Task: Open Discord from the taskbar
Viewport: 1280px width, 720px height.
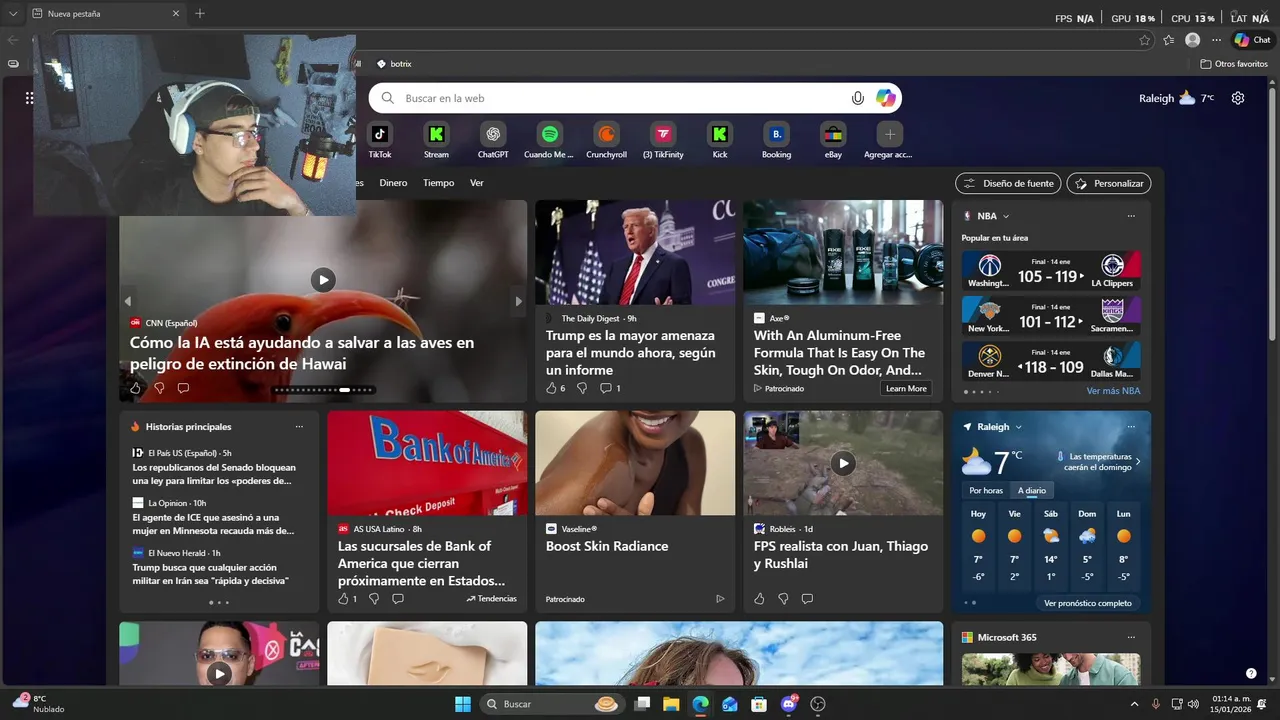Action: pos(789,704)
